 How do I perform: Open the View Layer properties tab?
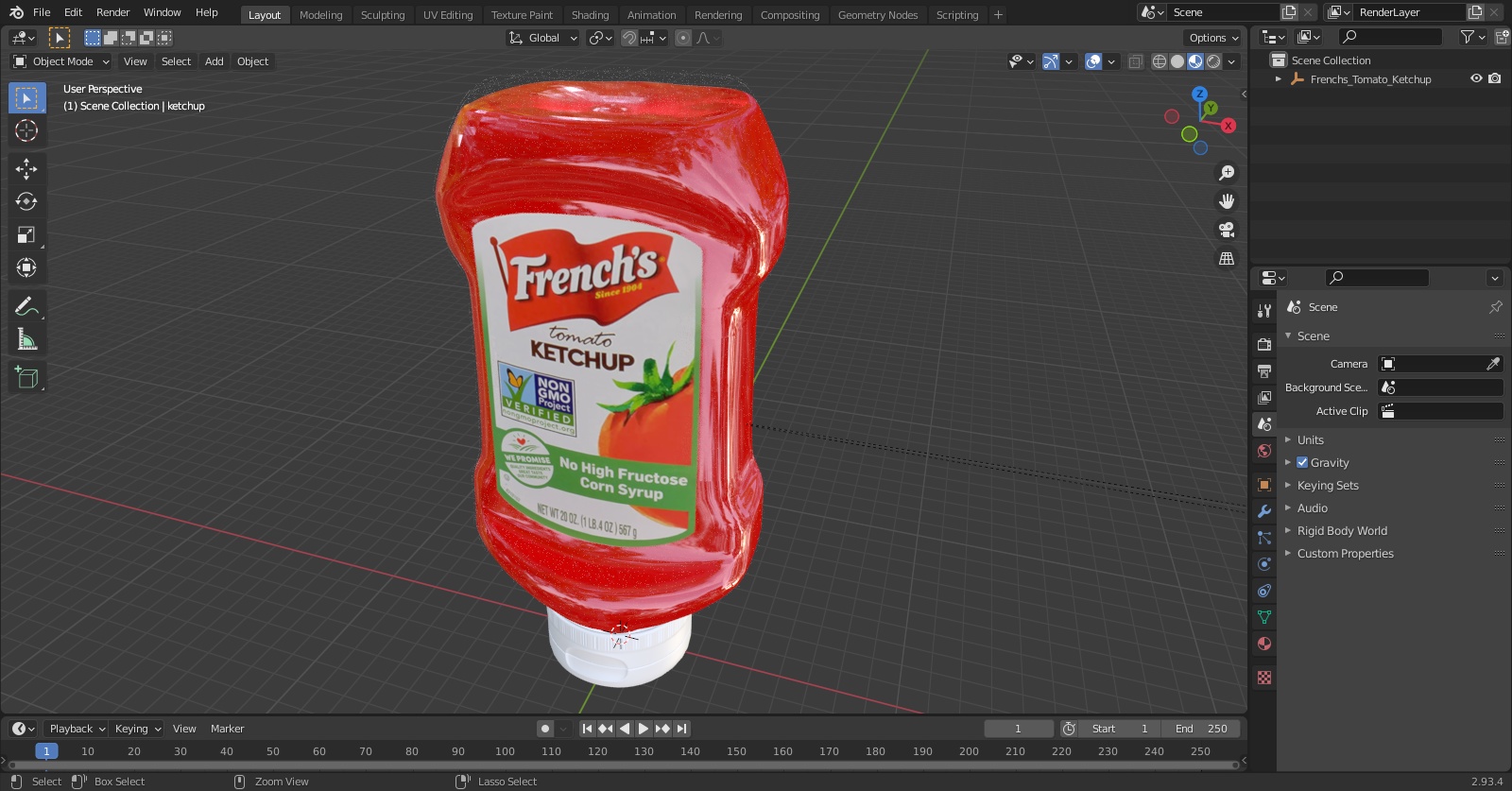point(1264,397)
